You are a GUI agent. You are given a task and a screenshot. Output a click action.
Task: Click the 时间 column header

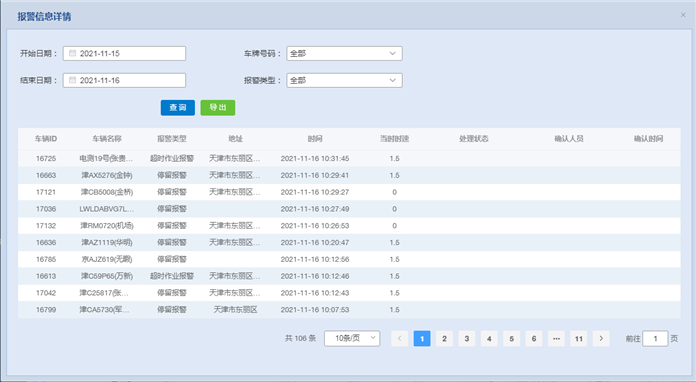tap(315, 139)
